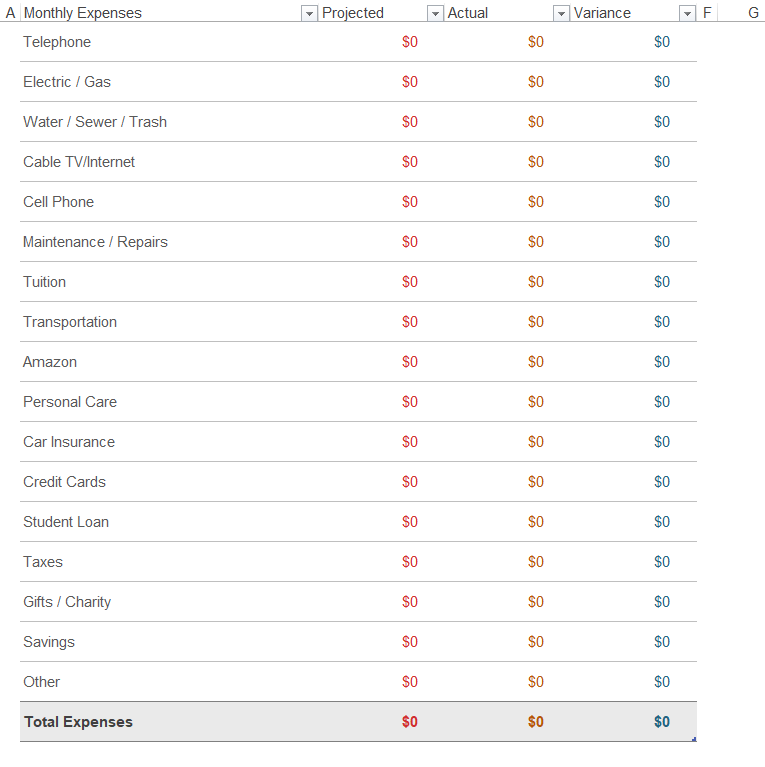765x767 pixels.
Task: Select the Variance value for Taxes
Action: coord(662,562)
